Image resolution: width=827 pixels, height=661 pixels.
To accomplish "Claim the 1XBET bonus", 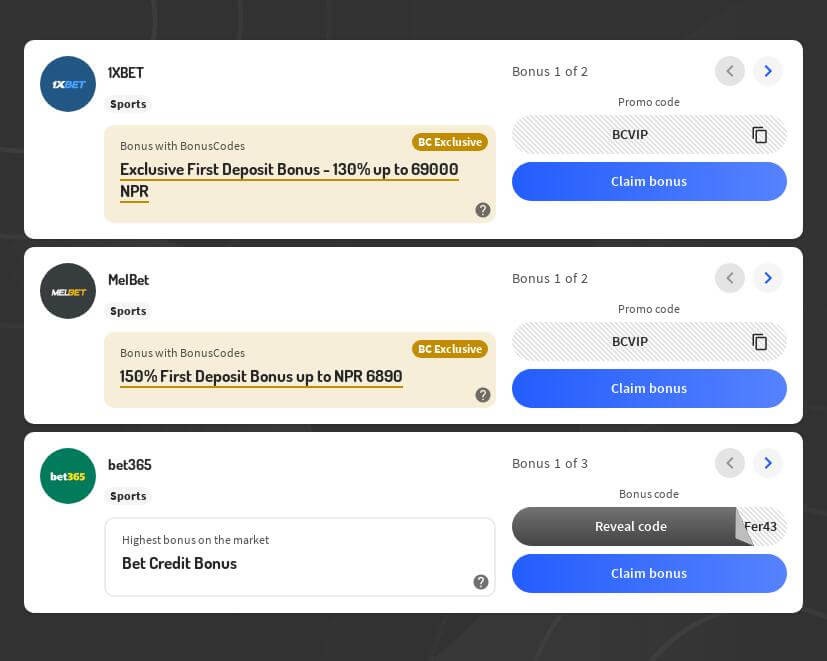I will coord(649,182).
